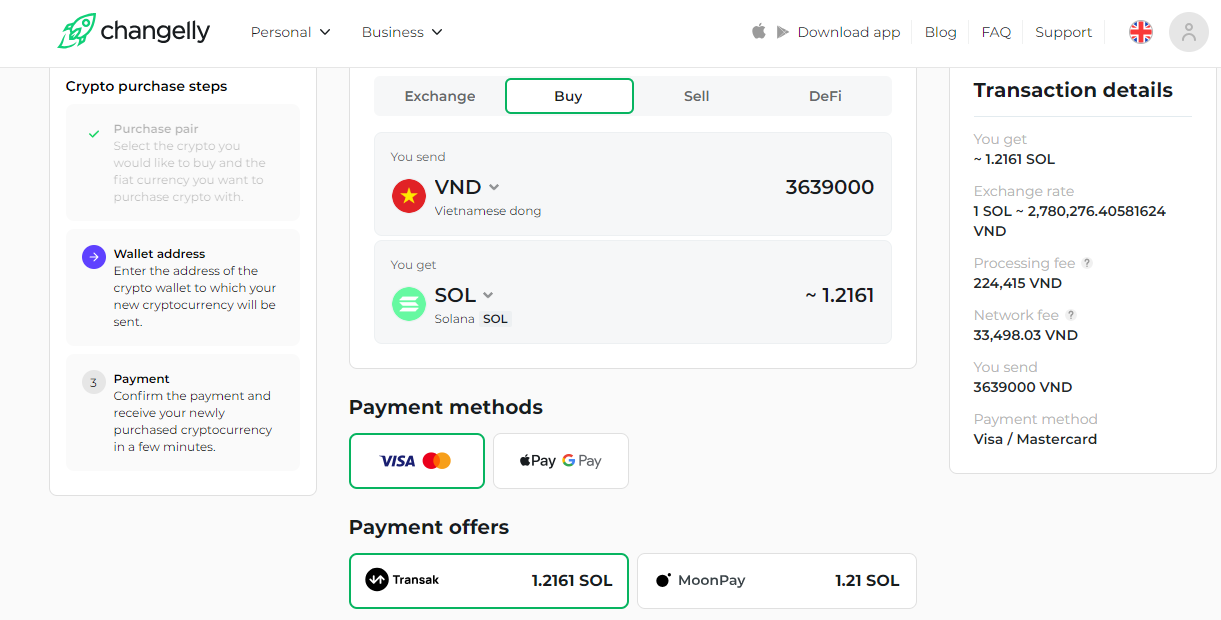
Task: Click the Processing fee help icon
Action: (x=1087, y=263)
